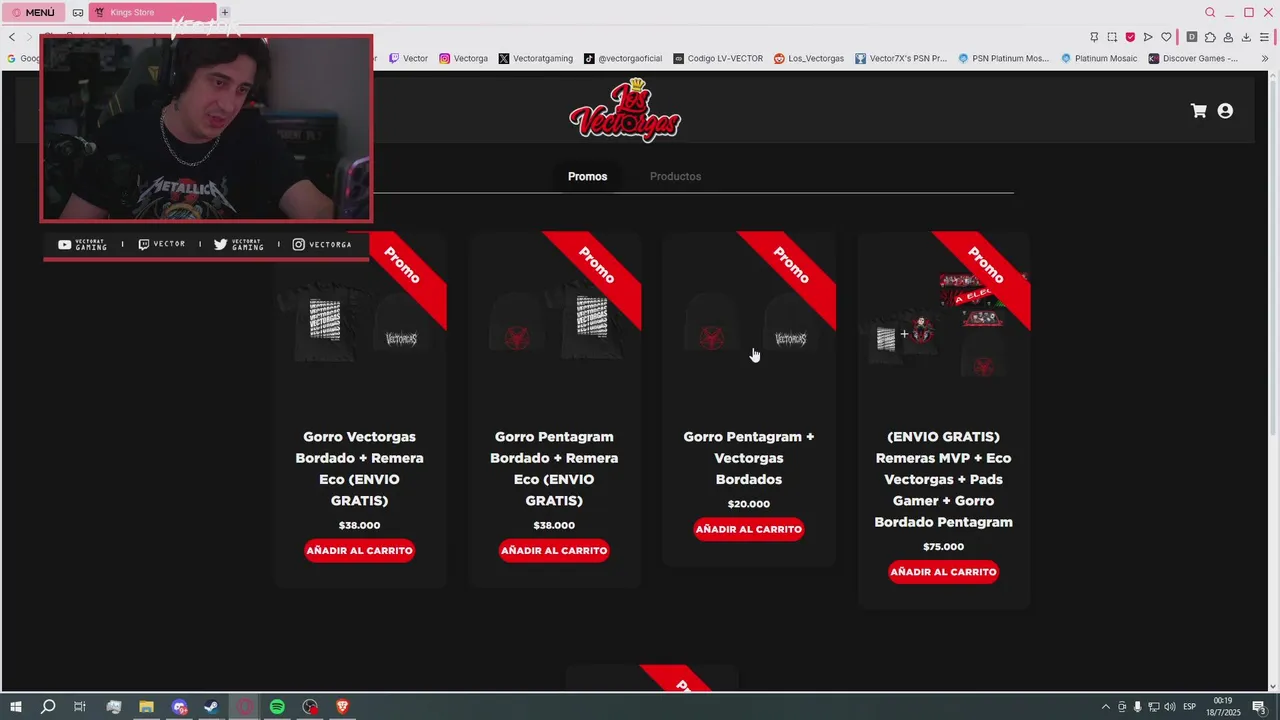Viewport: 1280px width, 720px height.
Task: Click the Gorro Pentagram + Vectorgas Bordados title
Action: point(749,458)
